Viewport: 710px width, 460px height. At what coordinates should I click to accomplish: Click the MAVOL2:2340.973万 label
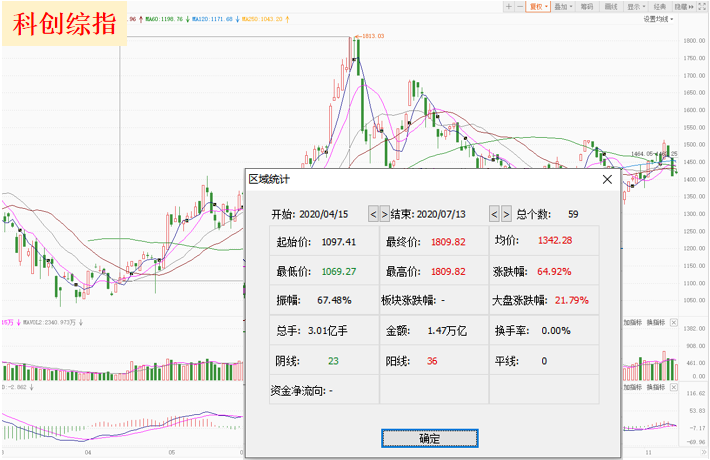[49, 322]
